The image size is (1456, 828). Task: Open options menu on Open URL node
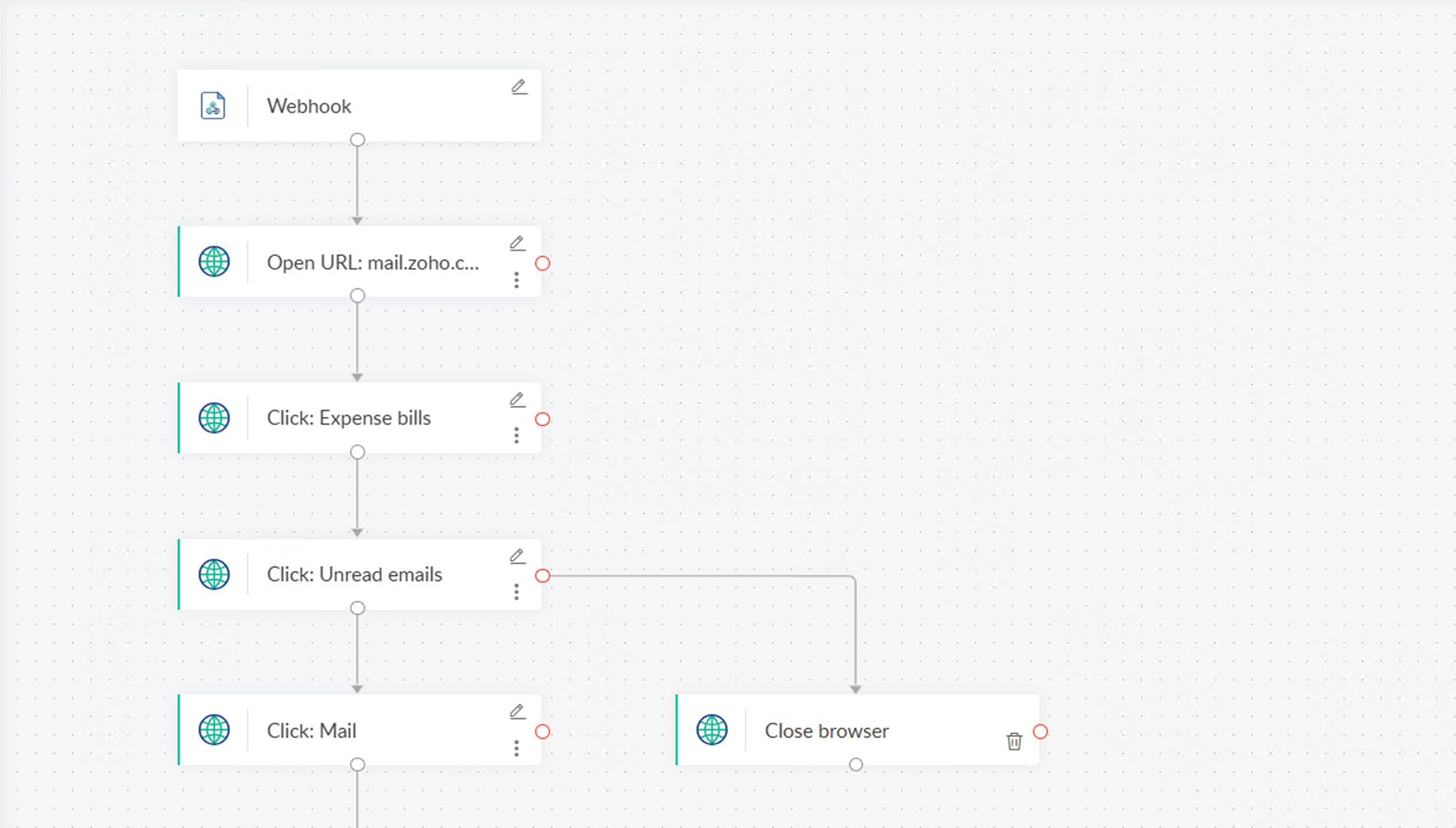(517, 281)
